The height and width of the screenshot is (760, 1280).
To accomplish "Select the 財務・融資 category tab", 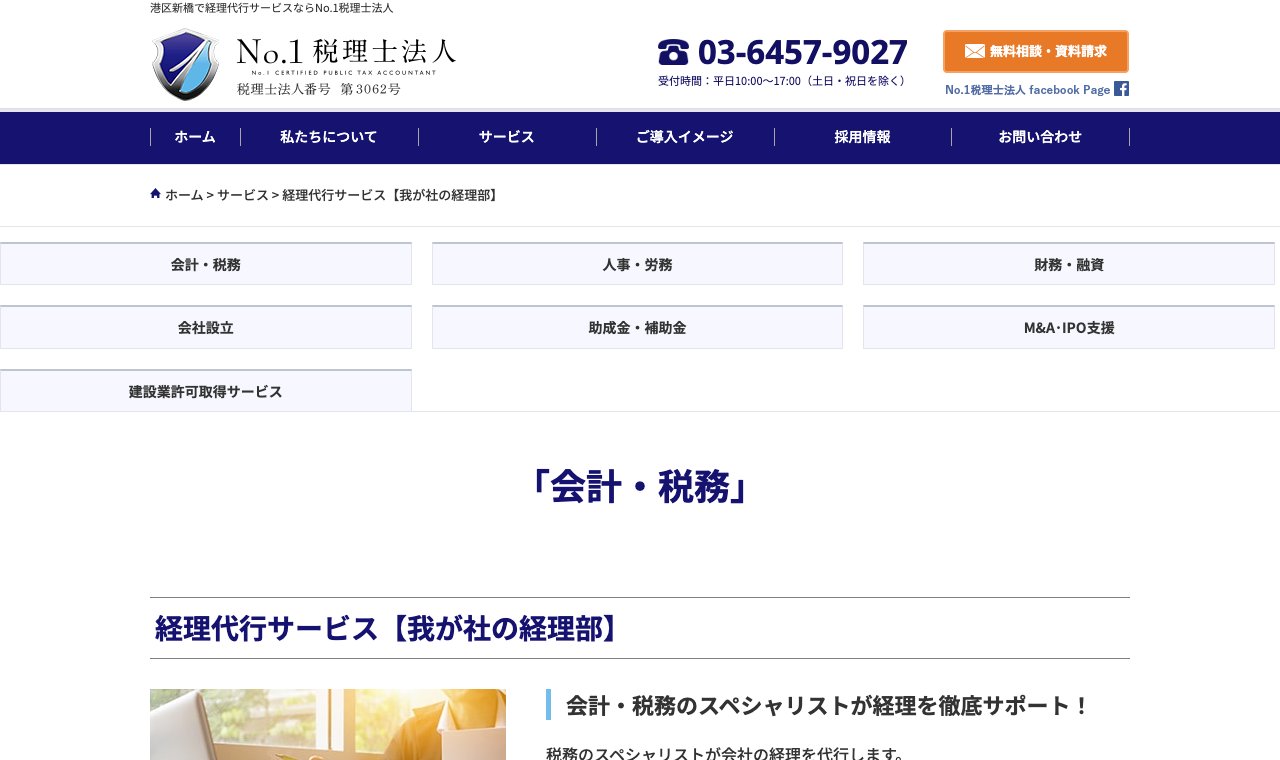I will point(1069,264).
